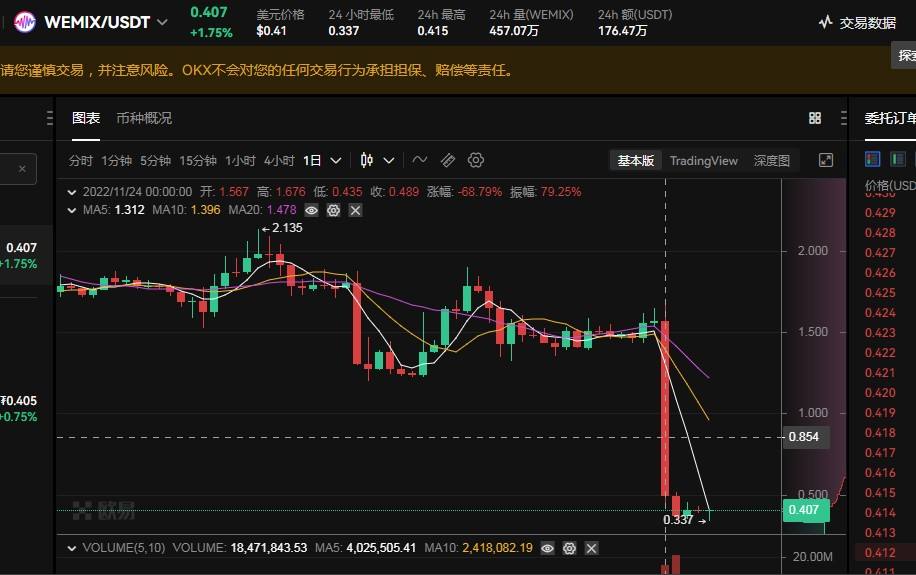Toggle fullscreen chart expand icon
The height and width of the screenshot is (575, 916).
tap(825, 160)
